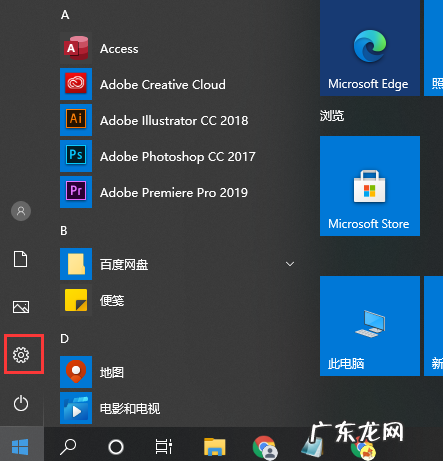
Task: Select the 浏览 tile group title
Action: pos(332,116)
